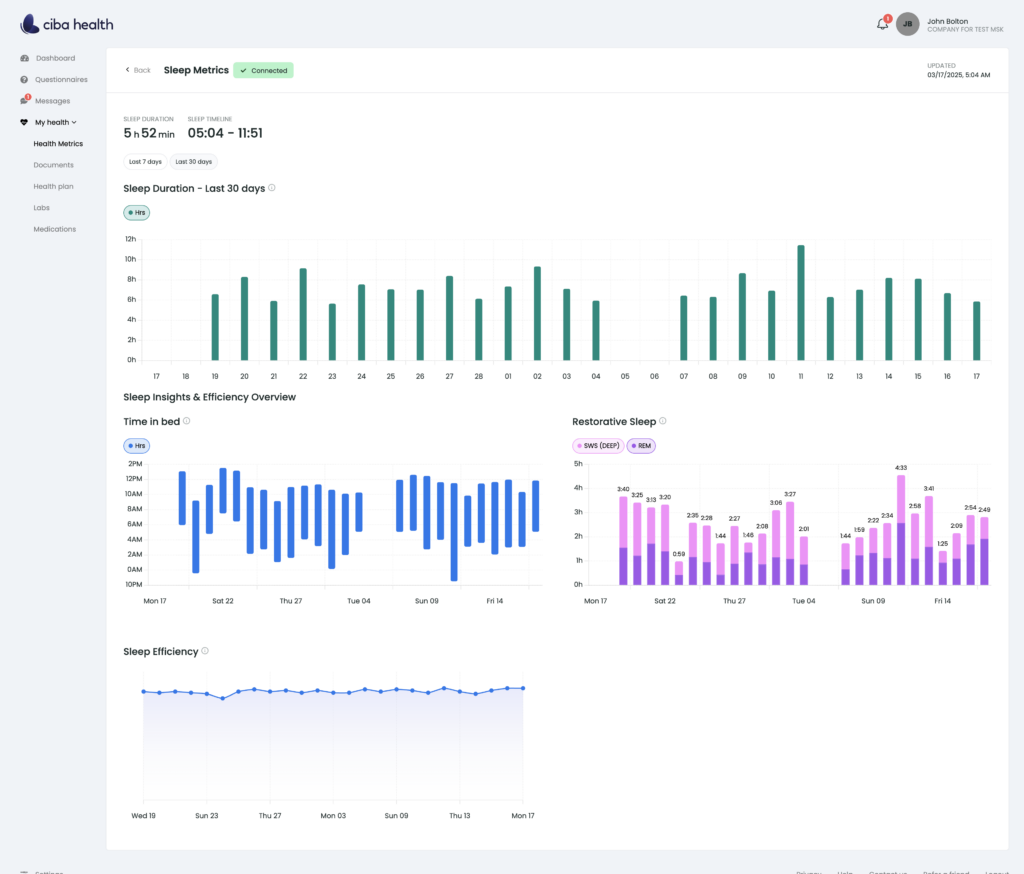Open Questionnaires in sidebar
Viewport: 1024px width, 874px height.
point(61,80)
